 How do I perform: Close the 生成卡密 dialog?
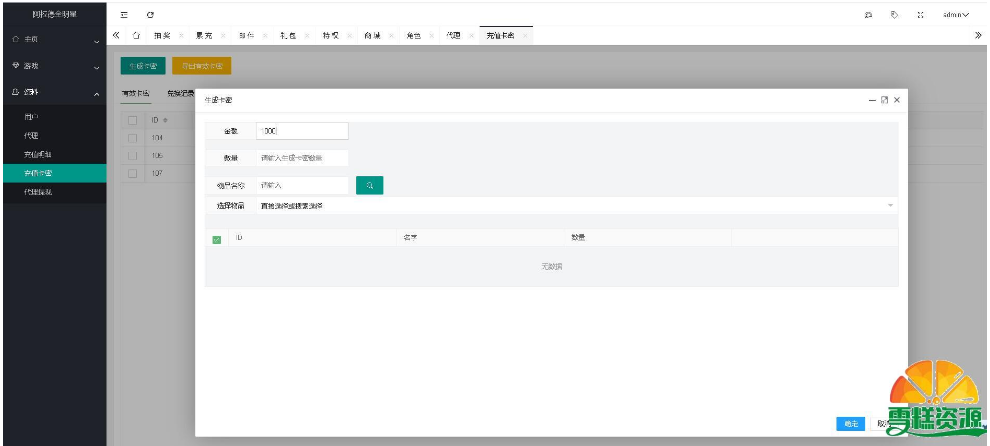click(897, 100)
